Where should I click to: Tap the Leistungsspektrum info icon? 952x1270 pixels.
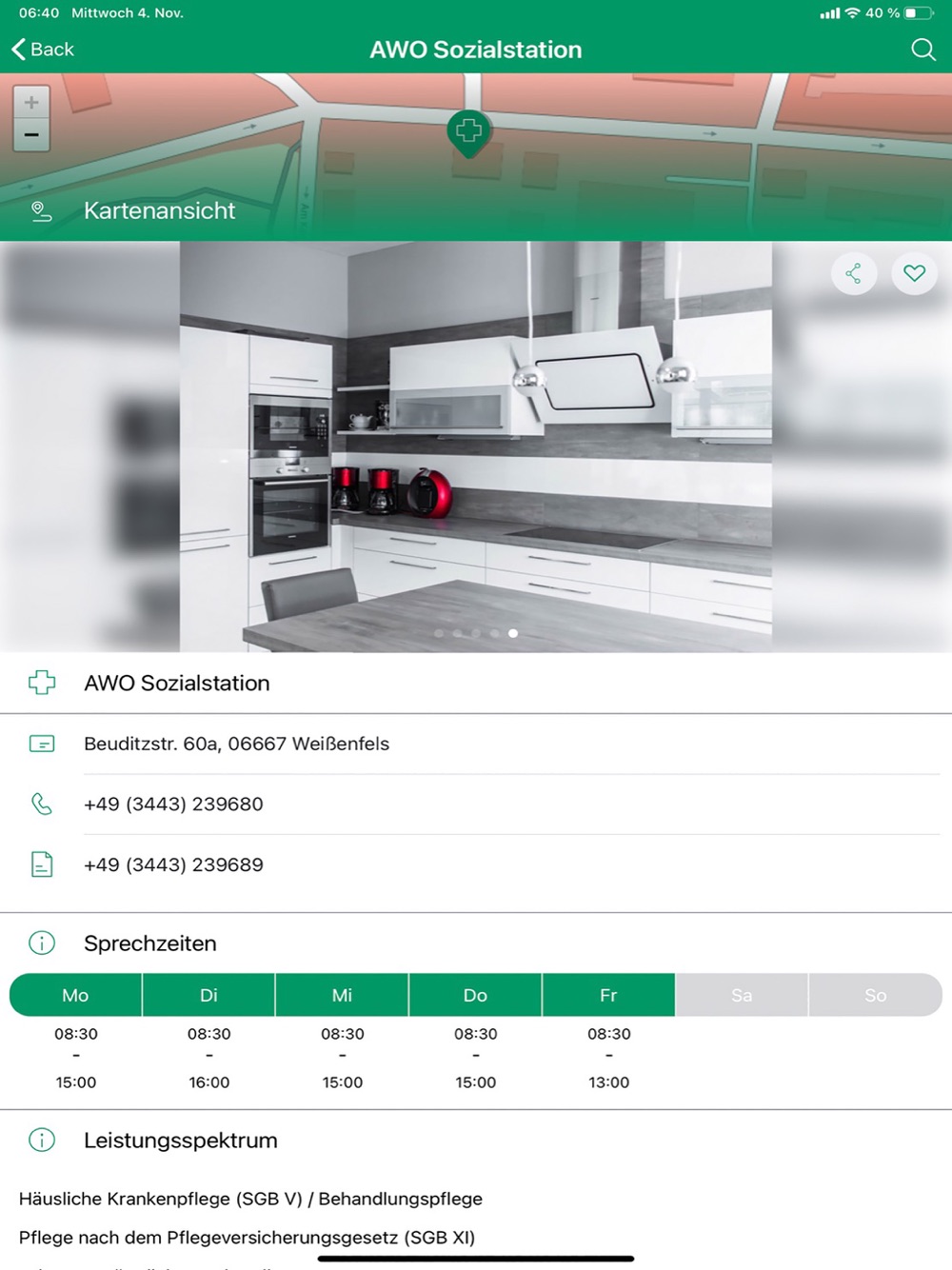(x=42, y=1140)
